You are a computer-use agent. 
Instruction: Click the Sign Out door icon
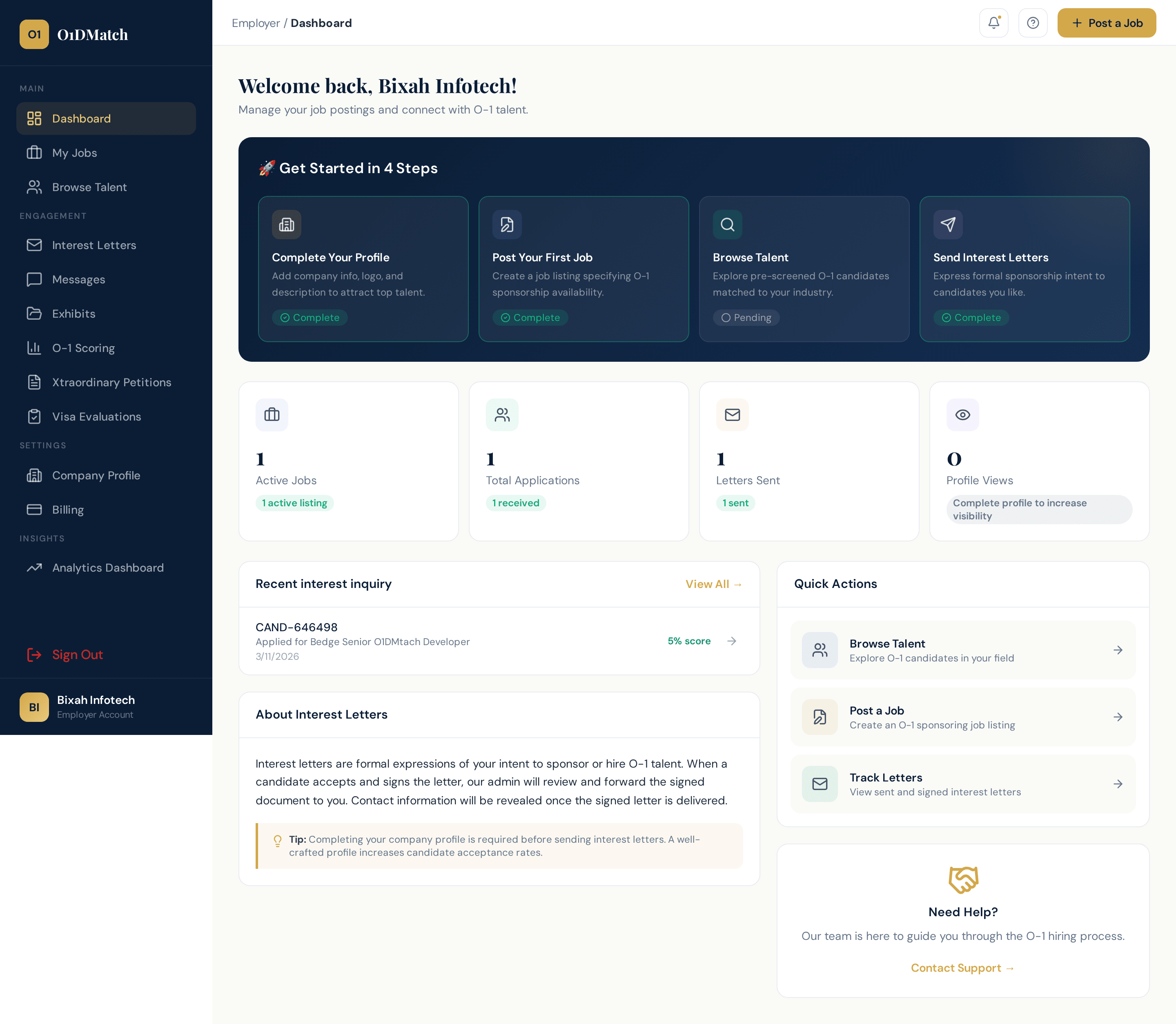click(x=34, y=655)
